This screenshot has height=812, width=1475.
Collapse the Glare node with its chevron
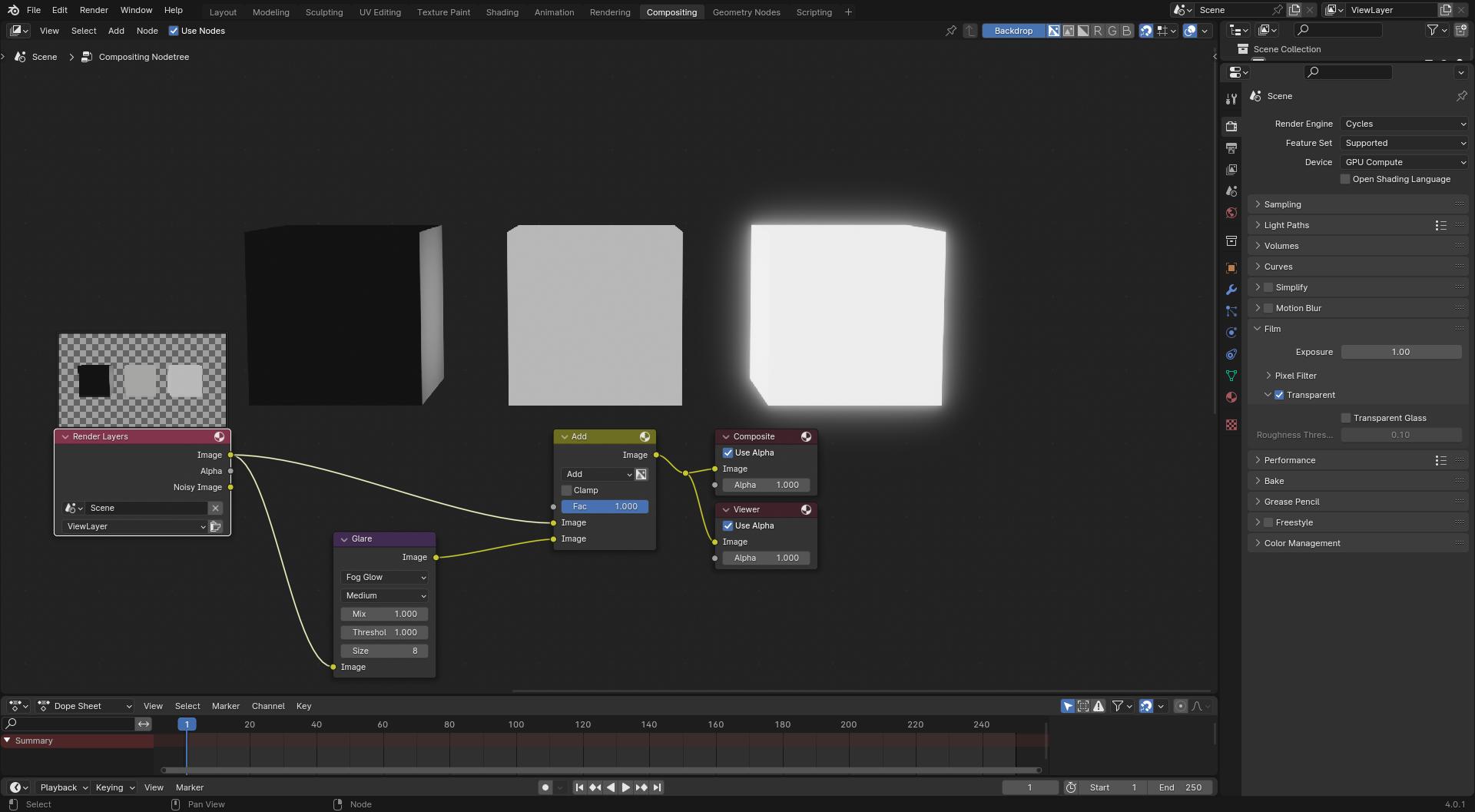(x=344, y=539)
